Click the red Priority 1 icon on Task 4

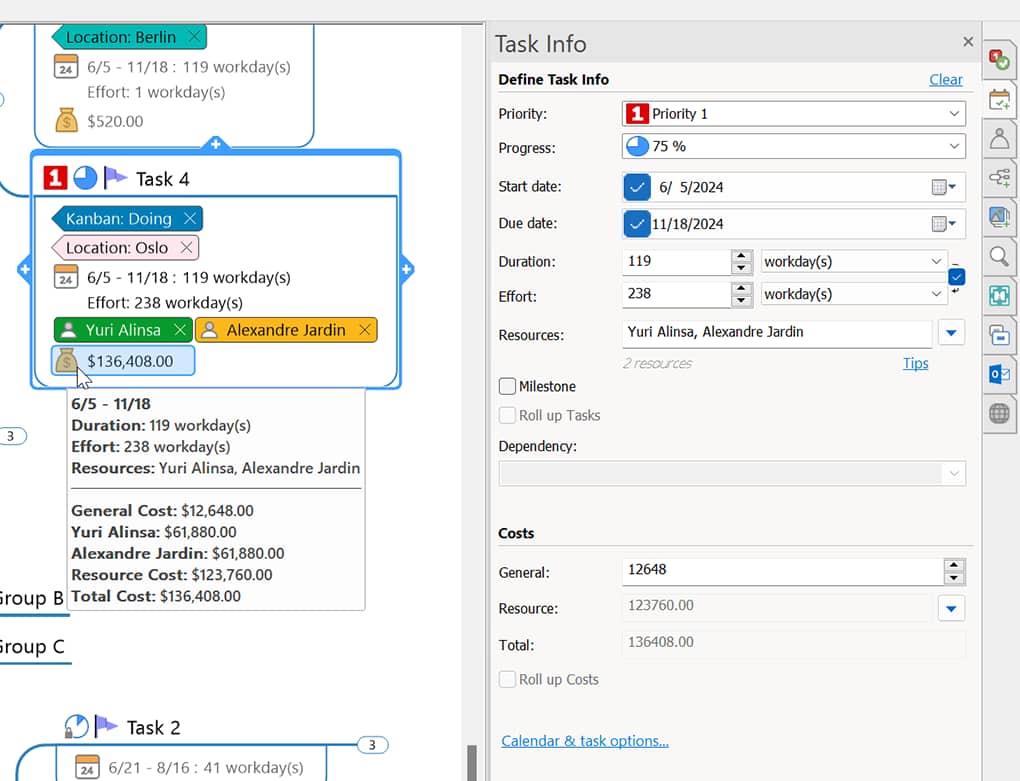tap(56, 178)
